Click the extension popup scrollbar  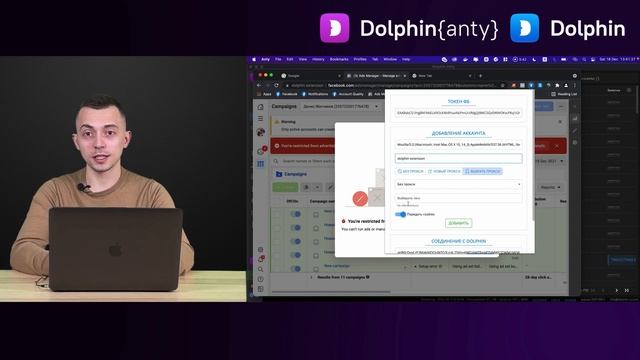click(x=533, y=155)
